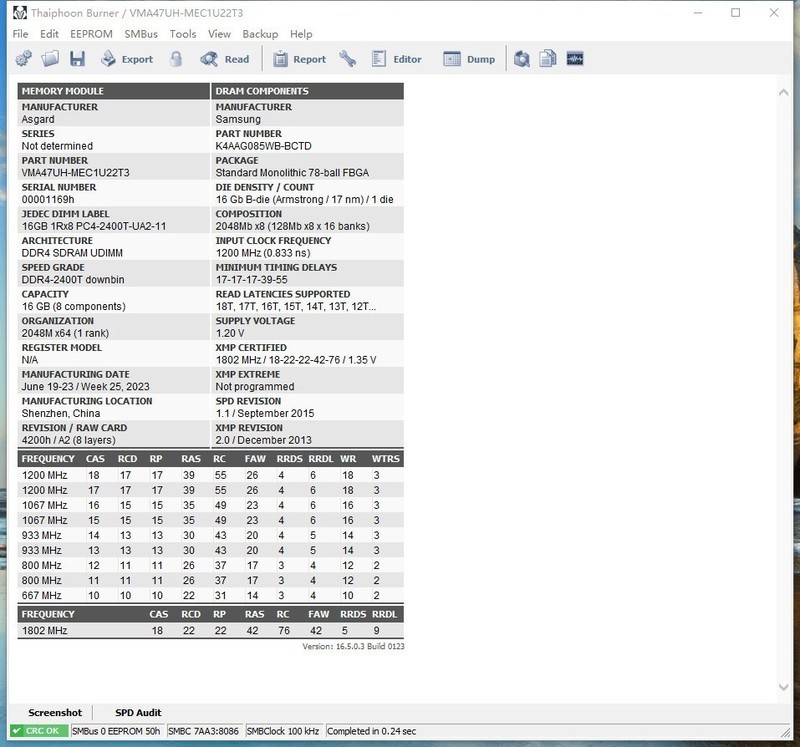This screenshot has height=747, width=800.
Task: Switch to the Dump view
Action: click(469, 59)
